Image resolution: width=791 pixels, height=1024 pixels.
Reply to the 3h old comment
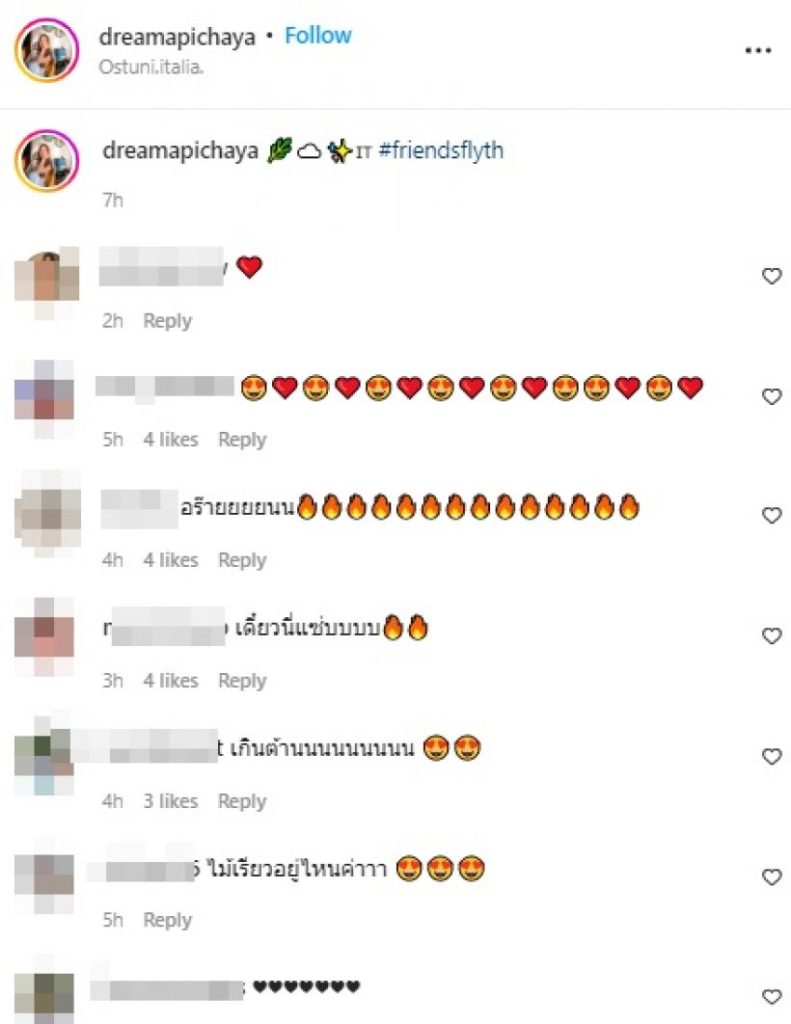[242, 680]
